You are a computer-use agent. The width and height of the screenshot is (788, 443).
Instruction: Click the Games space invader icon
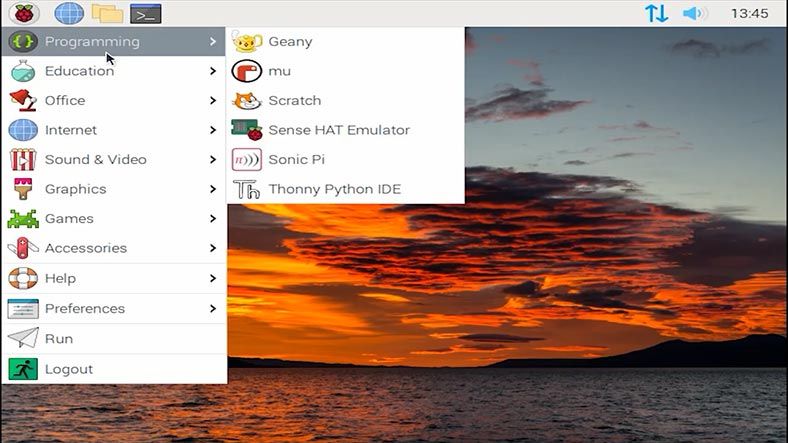[x=23, y=219]
